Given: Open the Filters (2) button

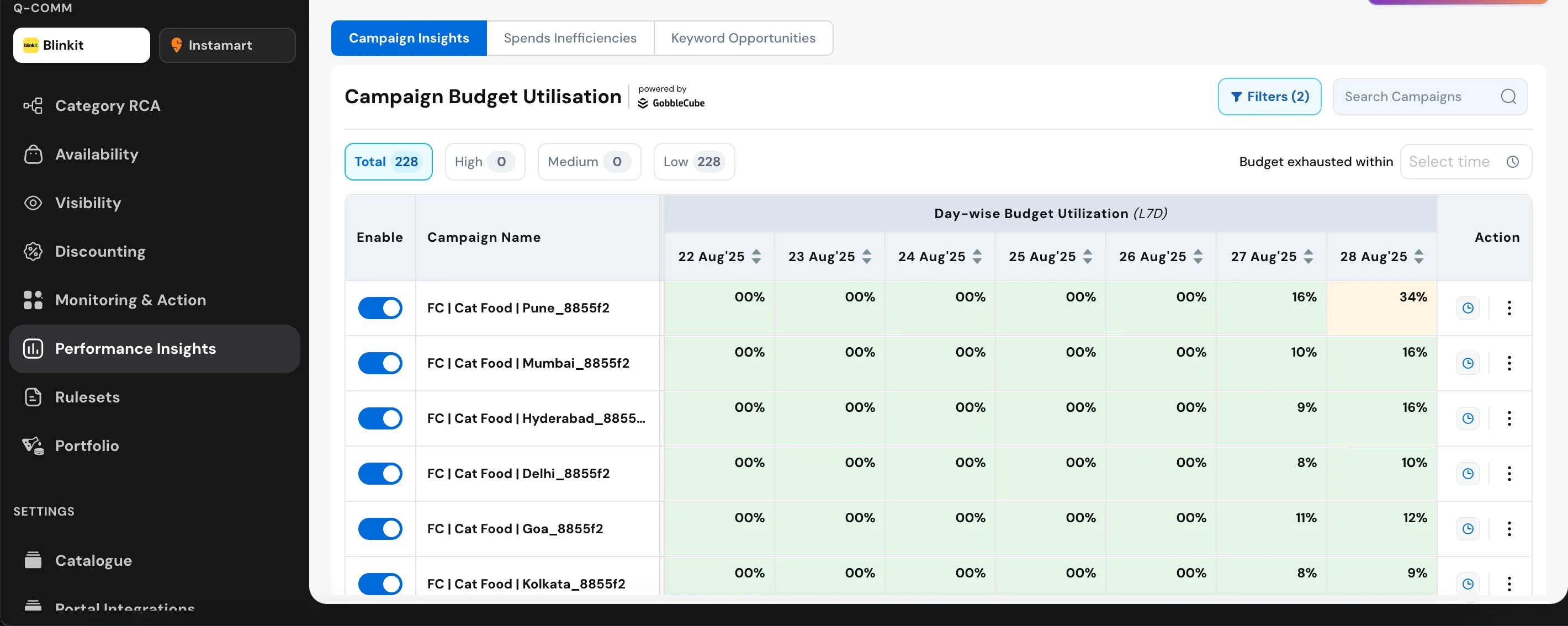Looking at the screenshot, I should [1269, 97].
